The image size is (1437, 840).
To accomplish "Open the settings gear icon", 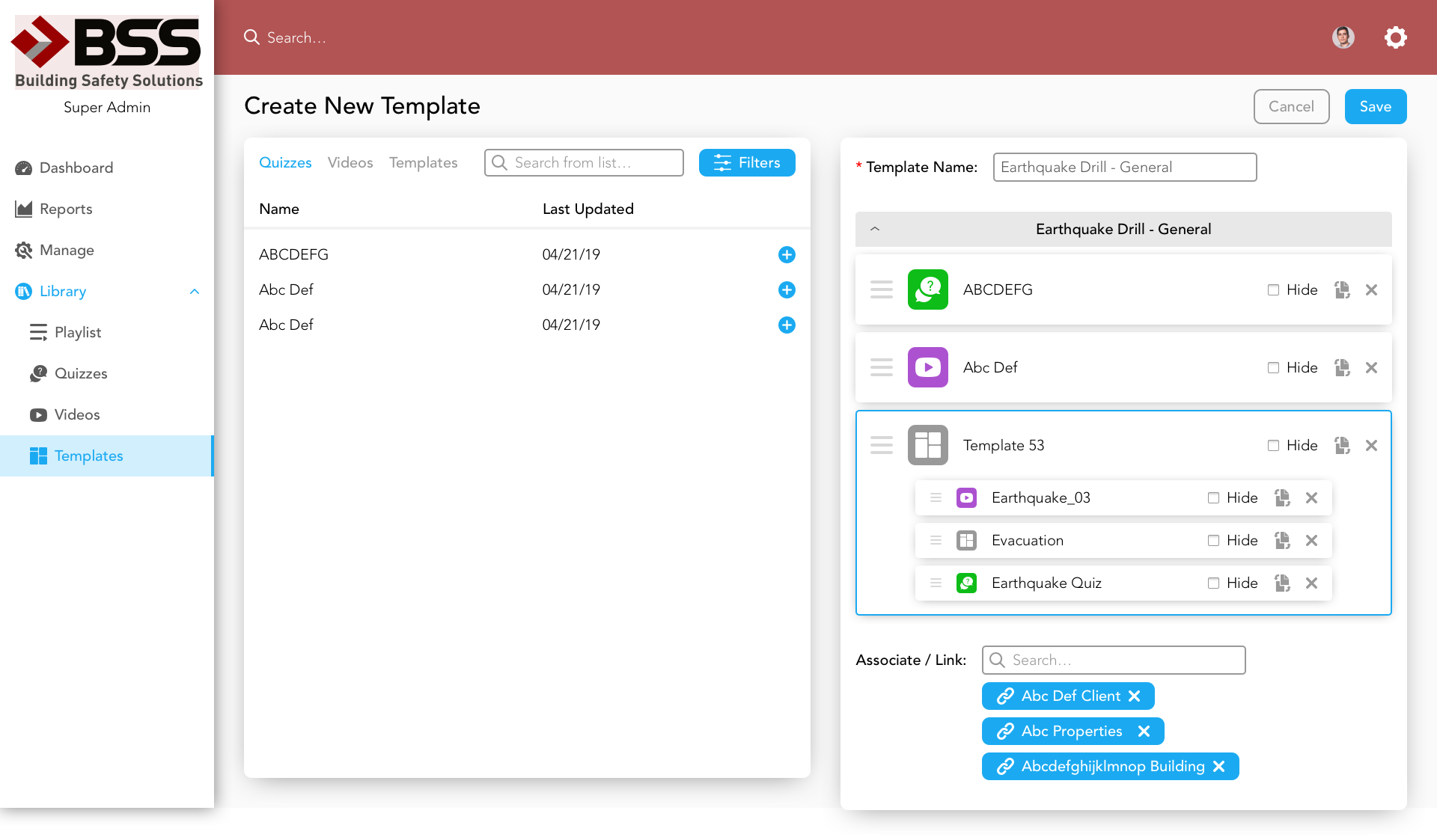I will 1395,37.
